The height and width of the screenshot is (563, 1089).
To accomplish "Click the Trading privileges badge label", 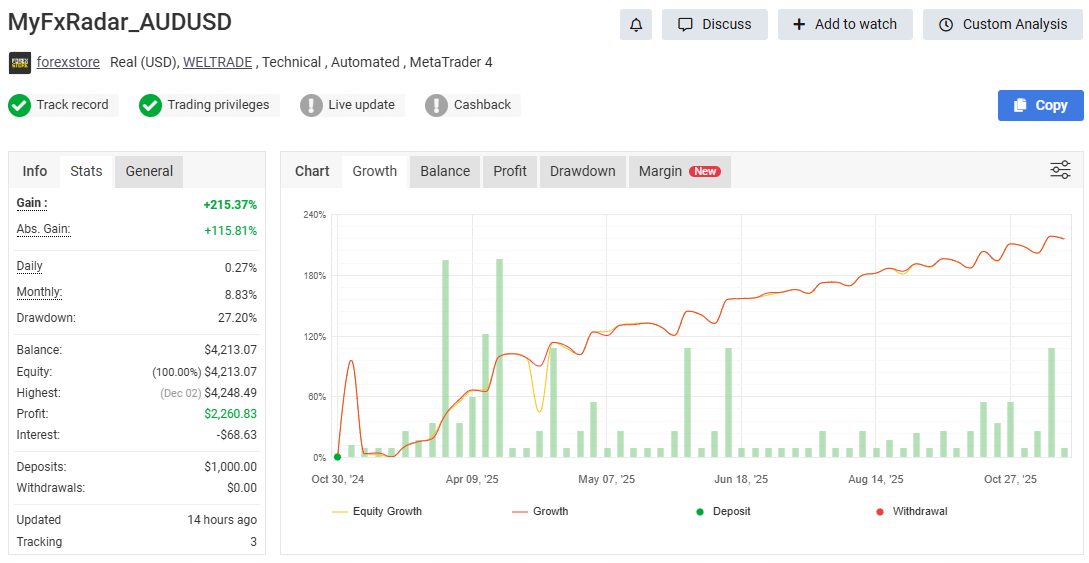I will click(x=218, y=105).
